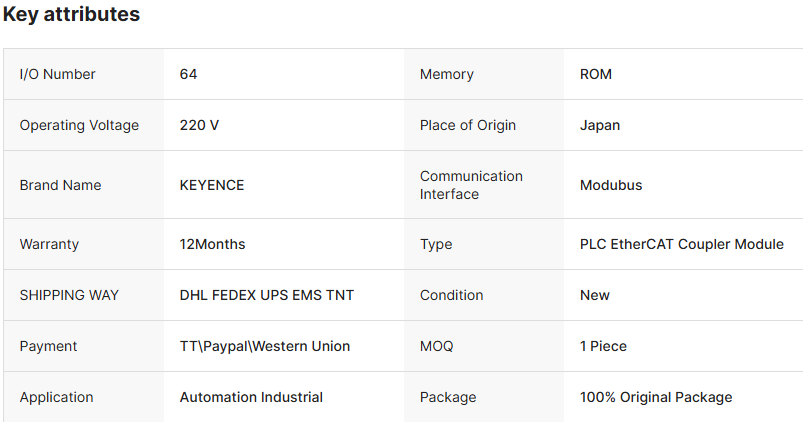Select the Japan origin value
Image resolution: width=803 pixels, height=422 pixels.
click(x=600, y=125)
